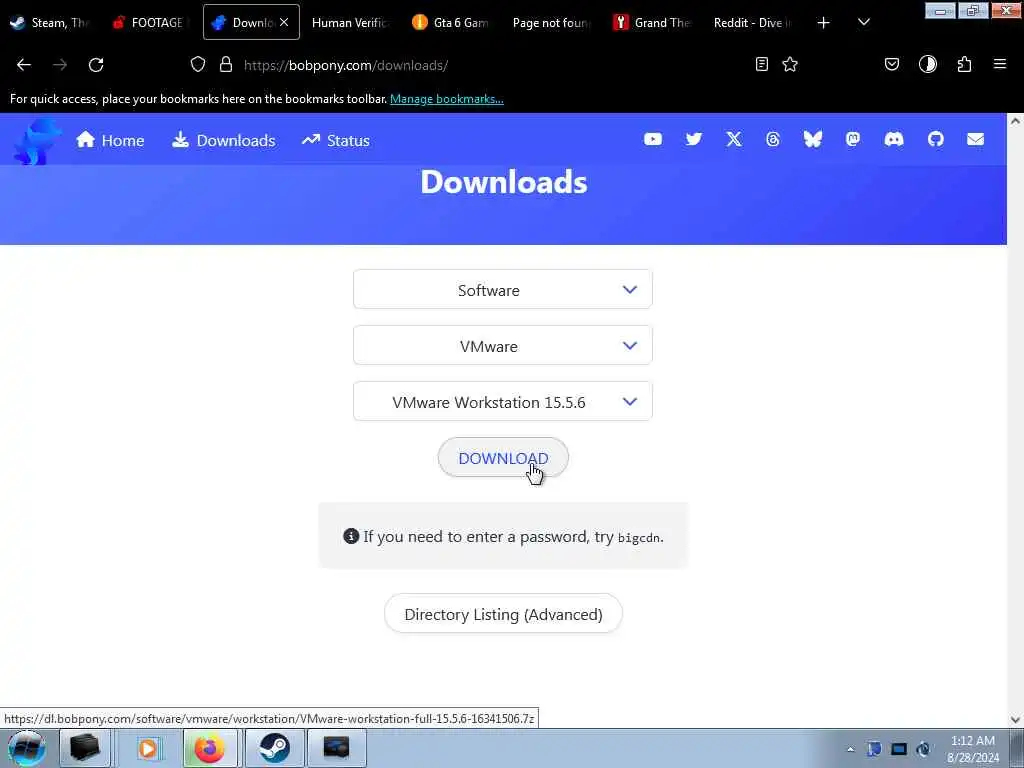Open media player in taskbar
The image size is (1024, 768).
148,748
